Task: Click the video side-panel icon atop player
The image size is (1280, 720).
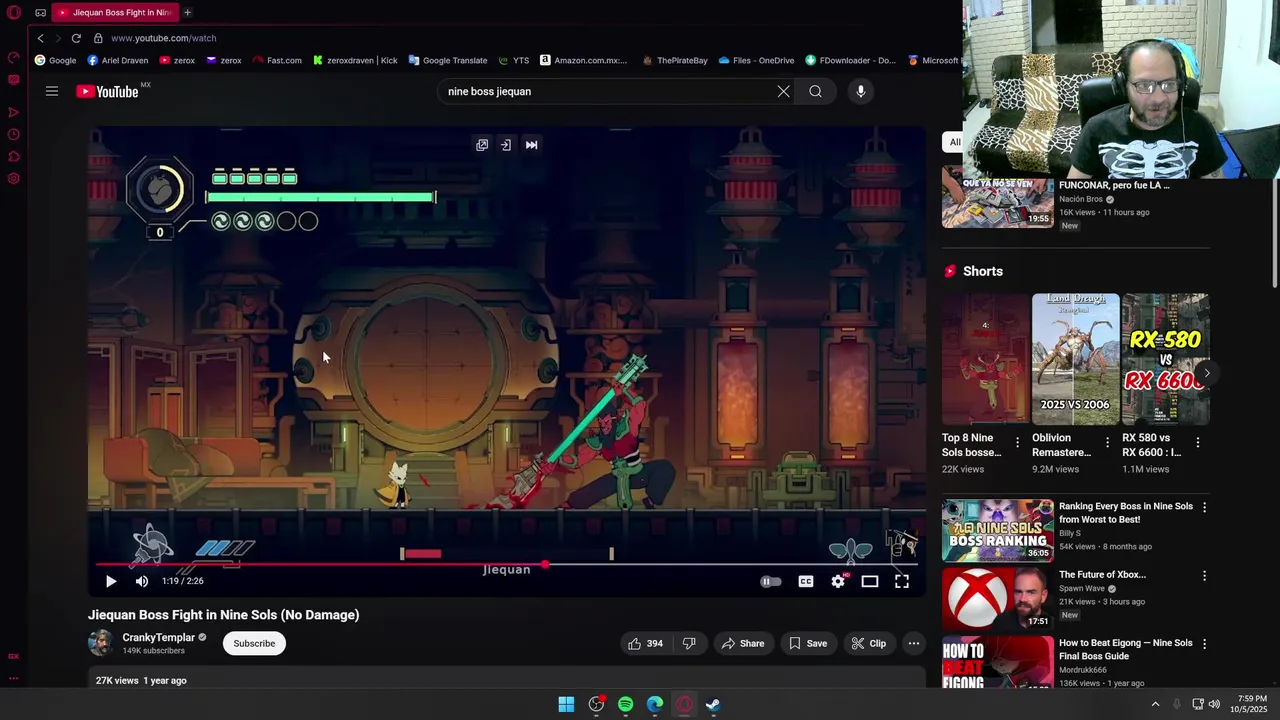Action: coord(506,145)
